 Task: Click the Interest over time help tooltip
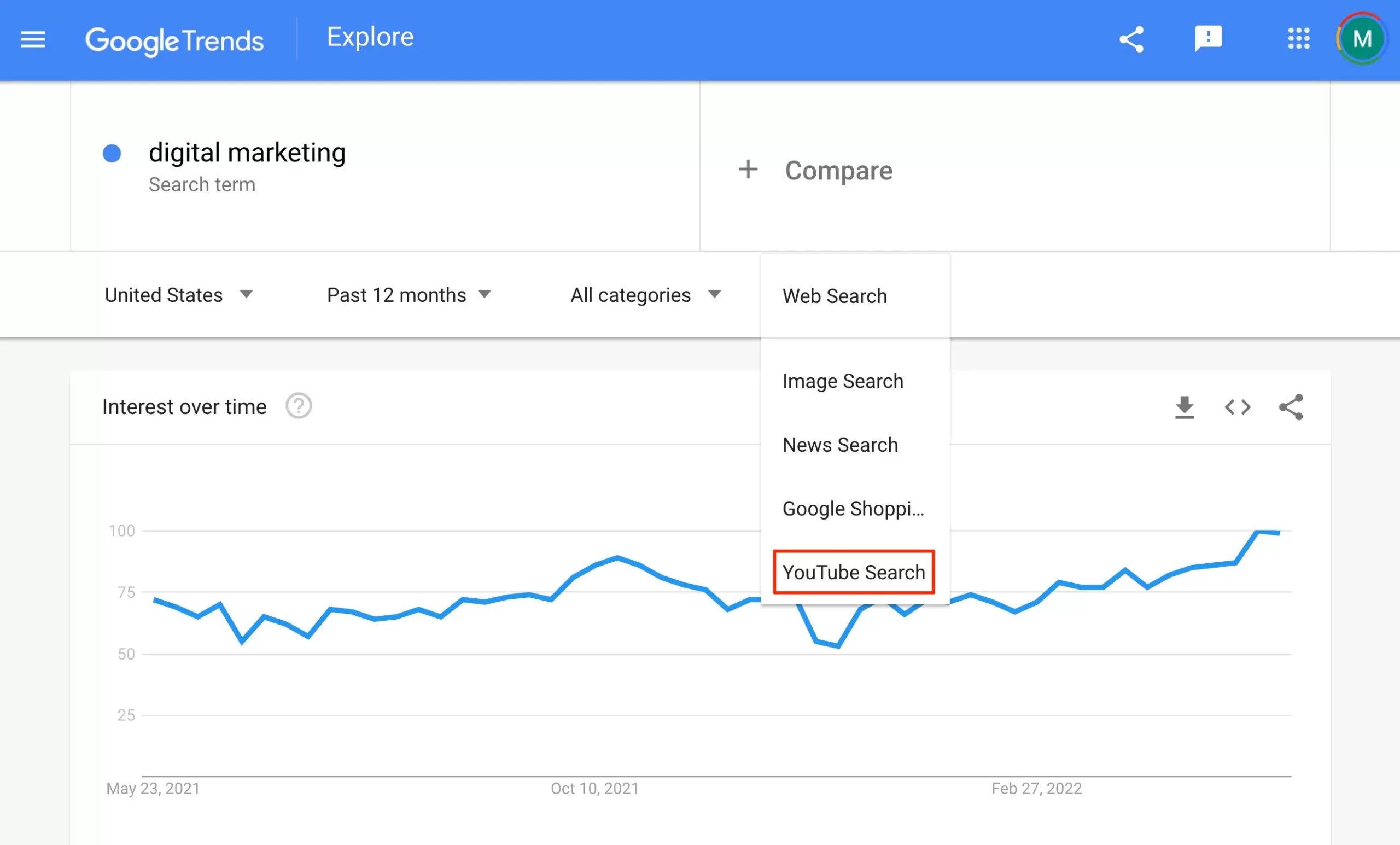300,406
